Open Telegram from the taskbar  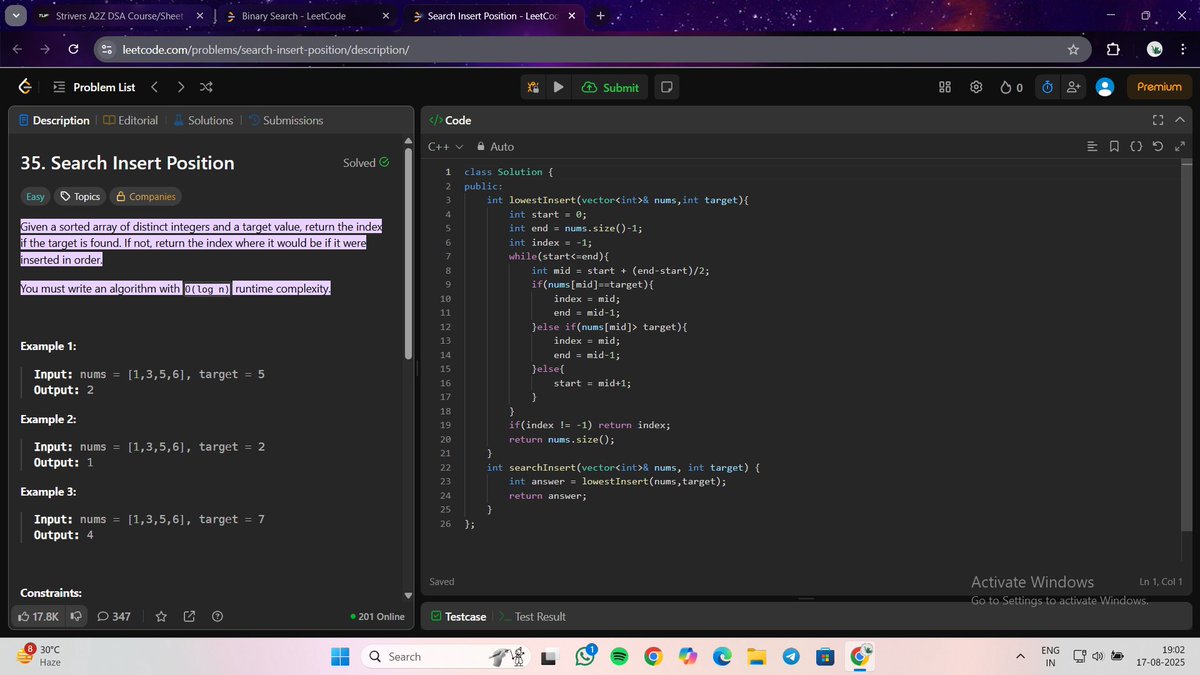click(790, 656)
